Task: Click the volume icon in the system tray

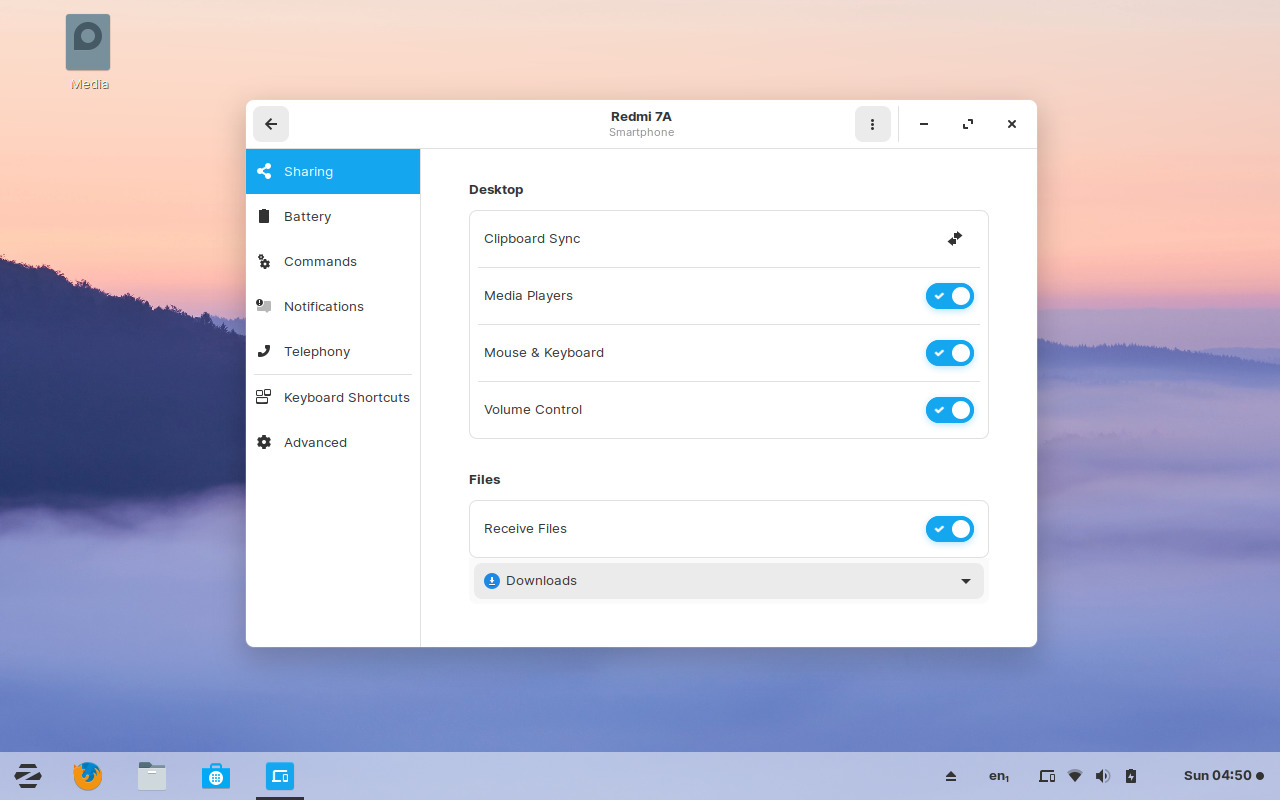Action: (x=1103, y=775)
